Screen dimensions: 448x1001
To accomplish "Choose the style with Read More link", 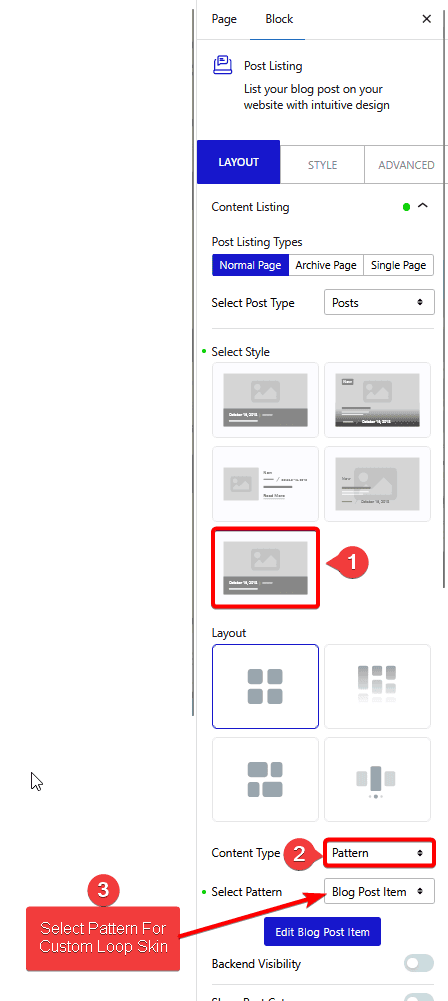I will [265, 484].
